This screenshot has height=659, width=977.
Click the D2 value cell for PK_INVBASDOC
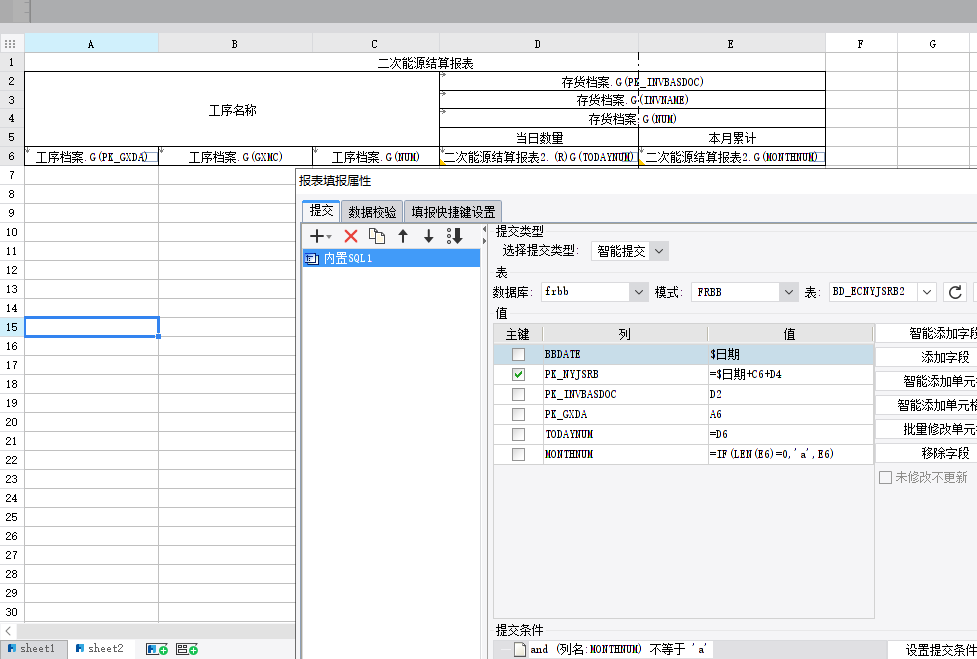click(x=790, y=394)
